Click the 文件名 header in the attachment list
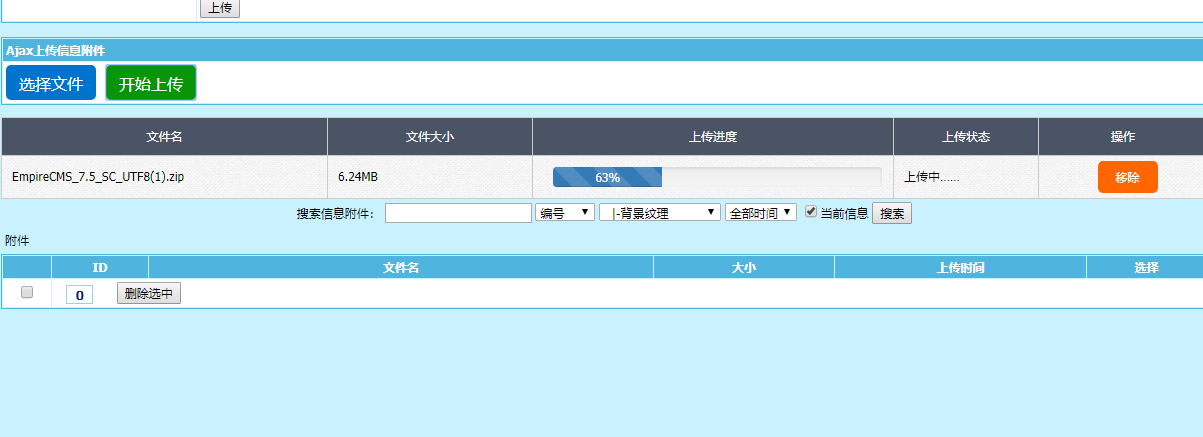This screenshot has height=437, width=1203. click(401, 267)
